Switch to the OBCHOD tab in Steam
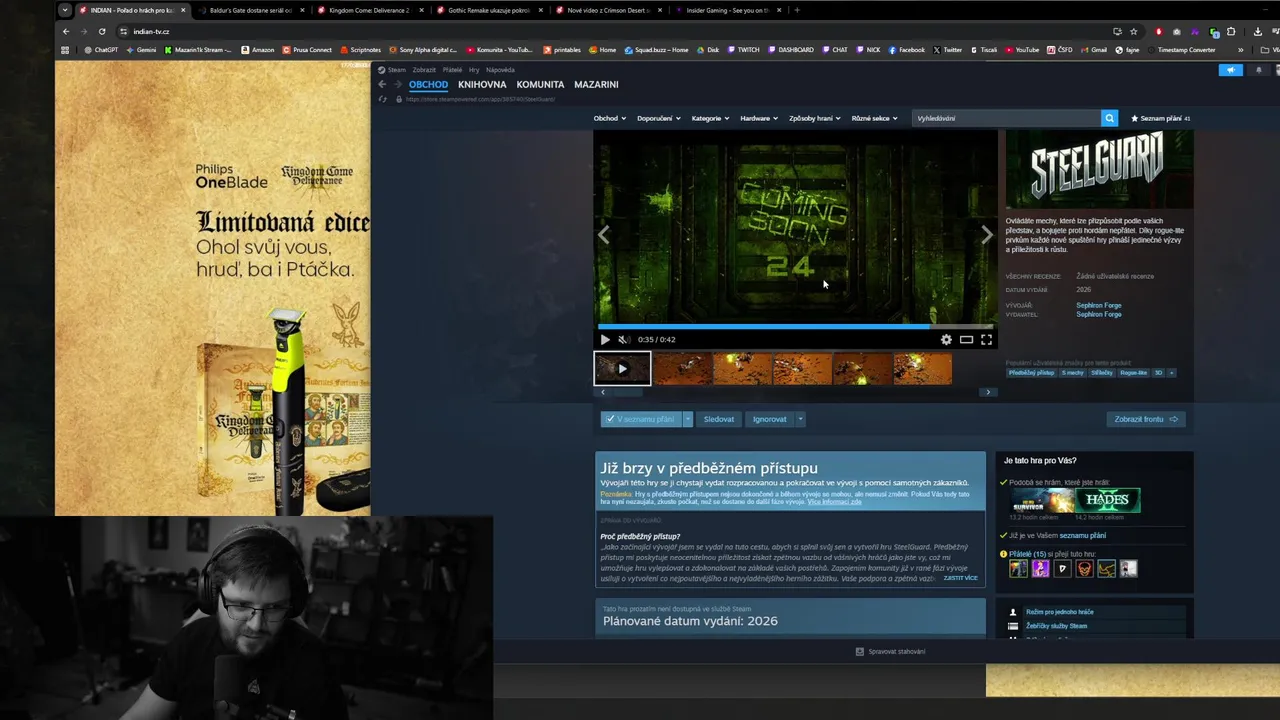The width and height of the screenshot is (1280, 720). (x=428, y=85)
